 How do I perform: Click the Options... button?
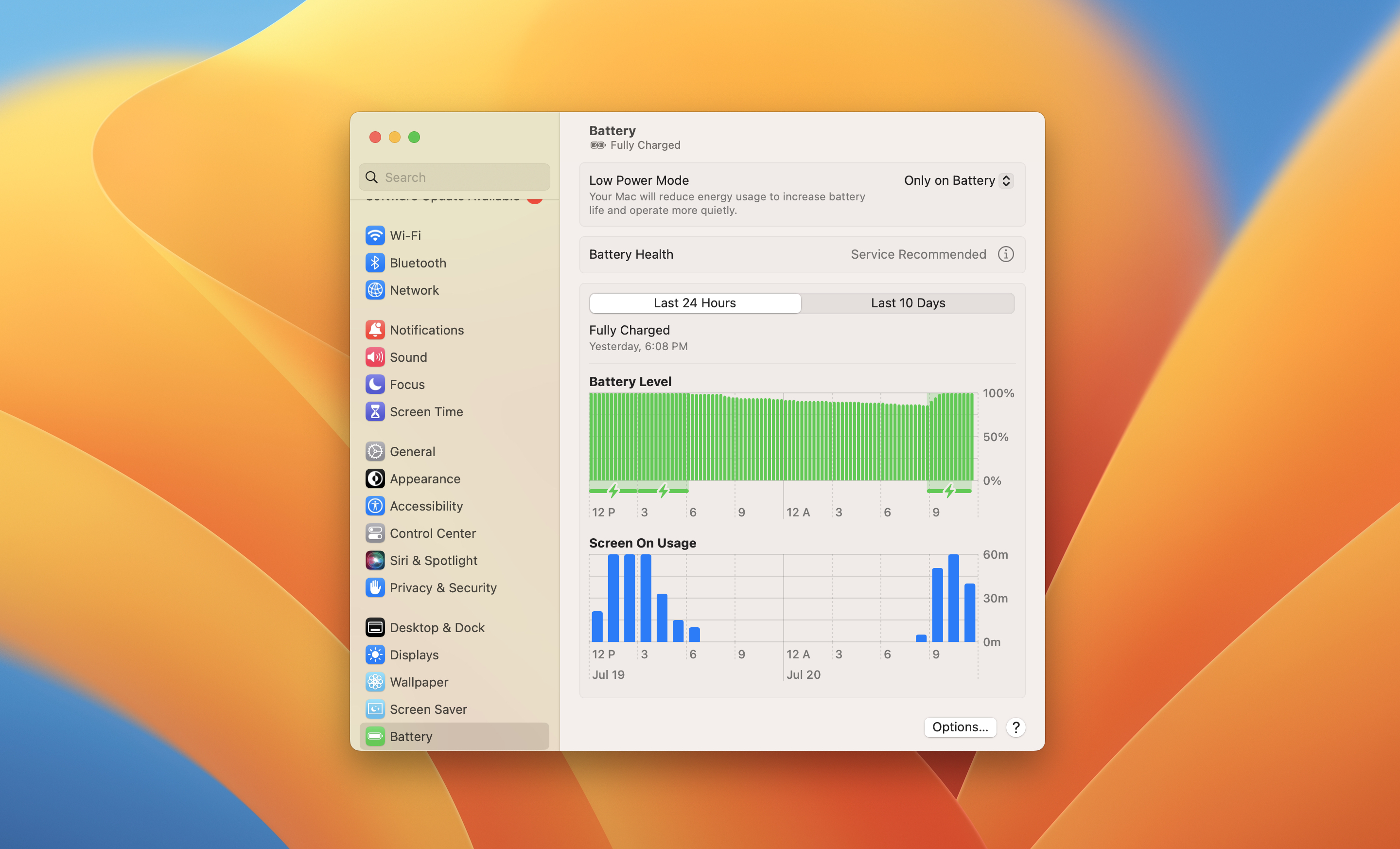tap(960, 727)
